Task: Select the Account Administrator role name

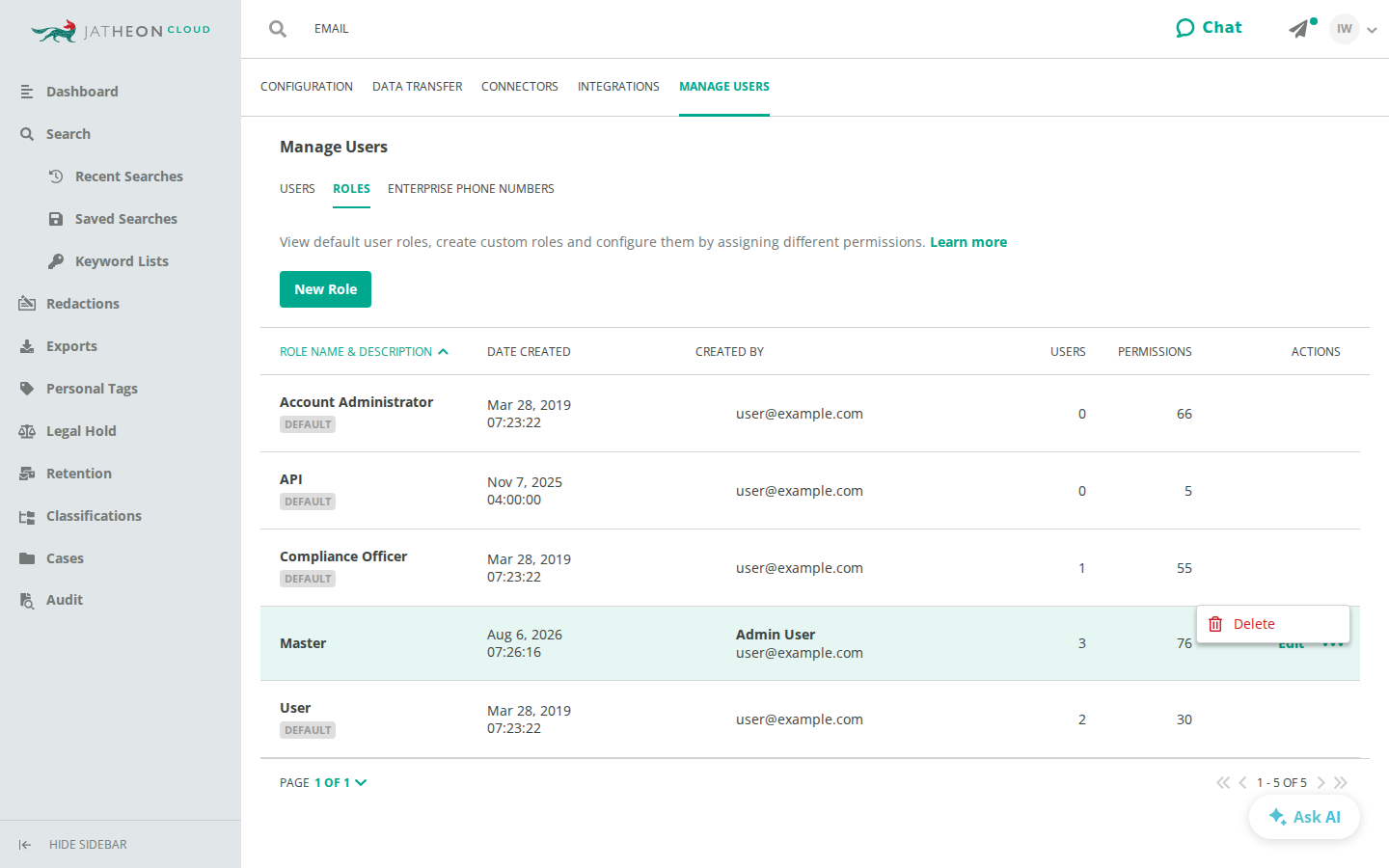Action: pos(356,402)
